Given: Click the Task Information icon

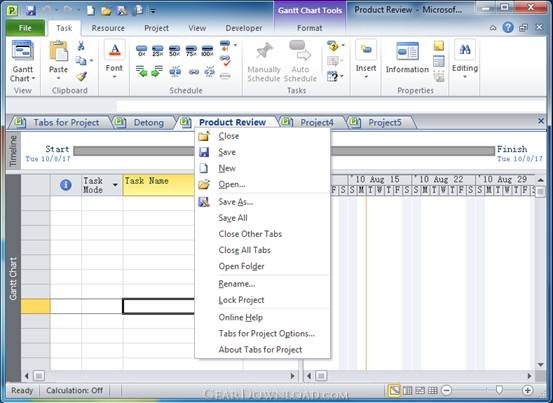Looking at the screenshot, I should pos(407,58).
